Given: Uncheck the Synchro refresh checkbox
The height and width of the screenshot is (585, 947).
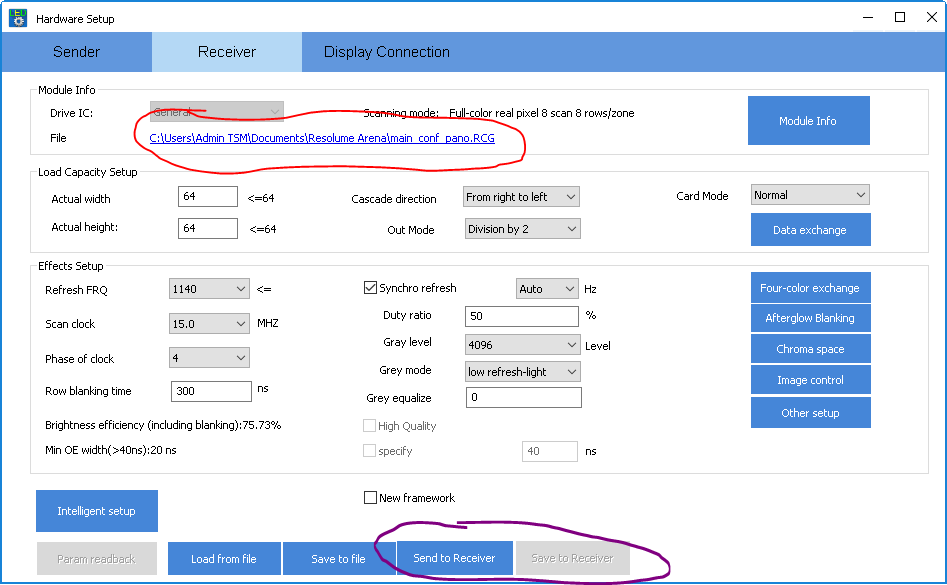Looking at the screenshot, I should [x=371, y=288].
